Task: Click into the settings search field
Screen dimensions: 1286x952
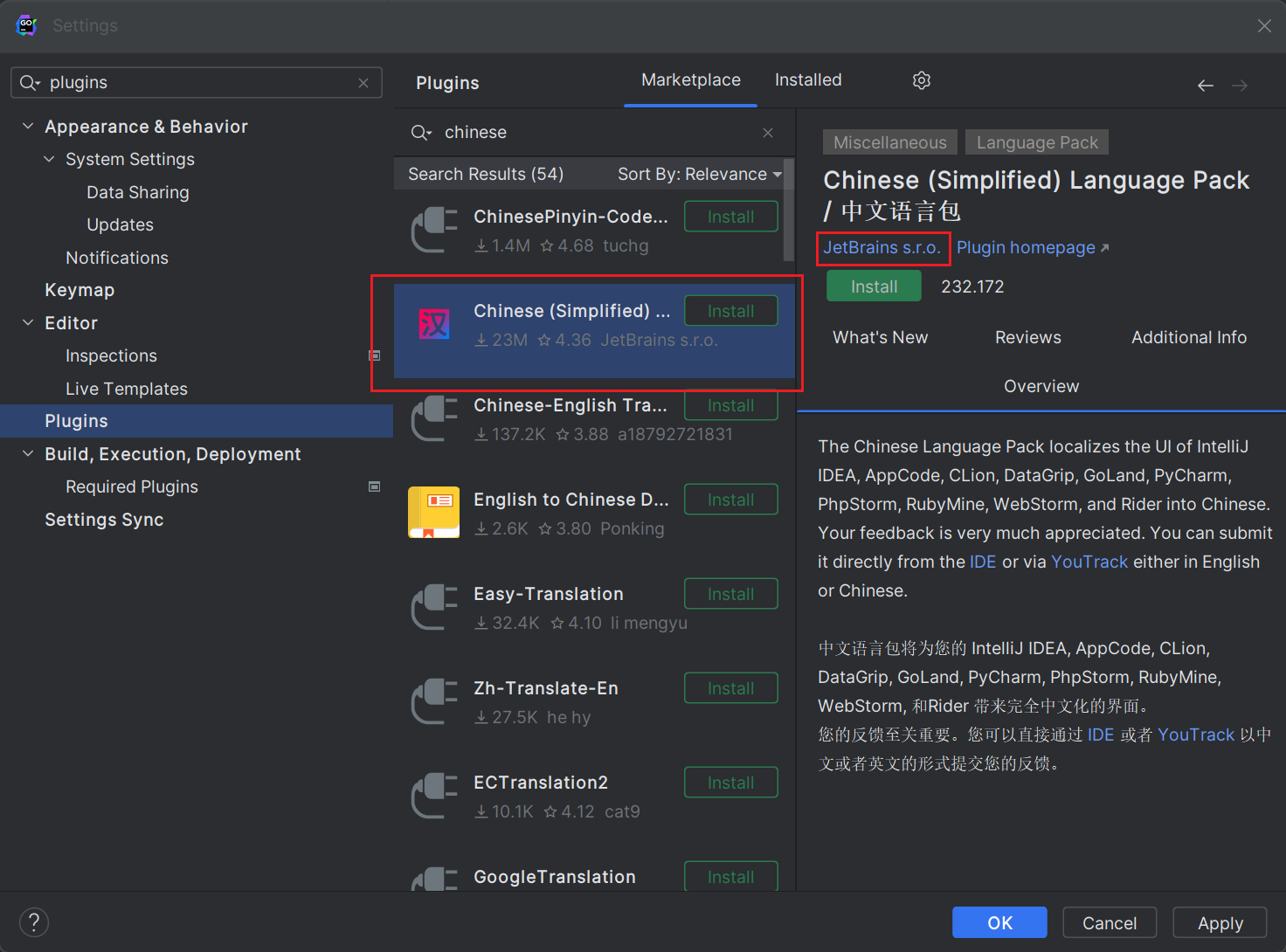Action: (x=197, y=83)
